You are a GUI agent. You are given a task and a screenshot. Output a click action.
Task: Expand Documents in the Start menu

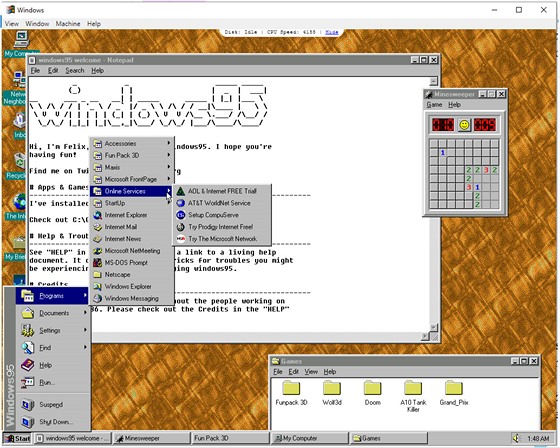click(x=52, y=313)
